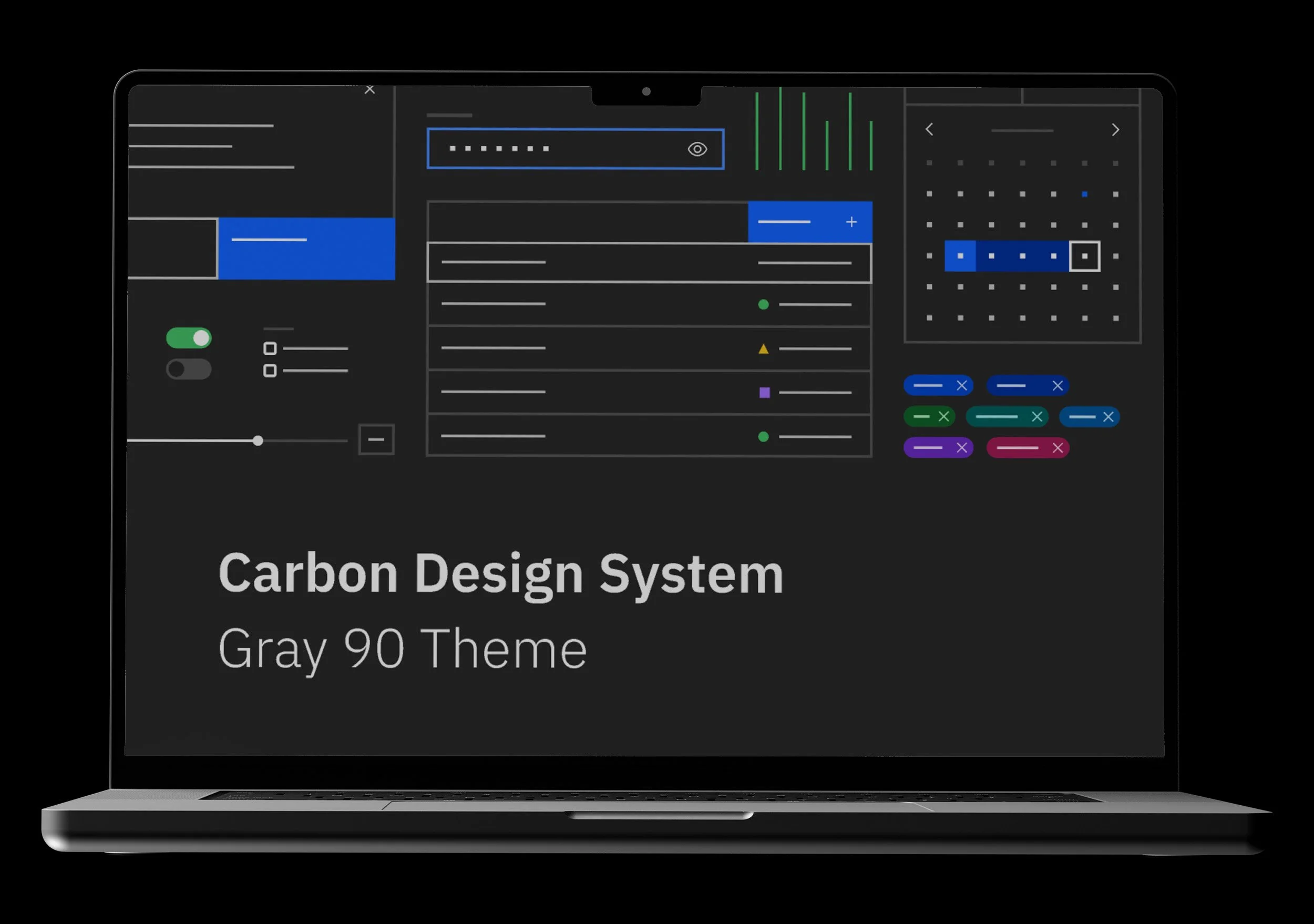Select the table row with yellow triangle status
Viewport: 1314px width, 924px height.
[649, 348]
